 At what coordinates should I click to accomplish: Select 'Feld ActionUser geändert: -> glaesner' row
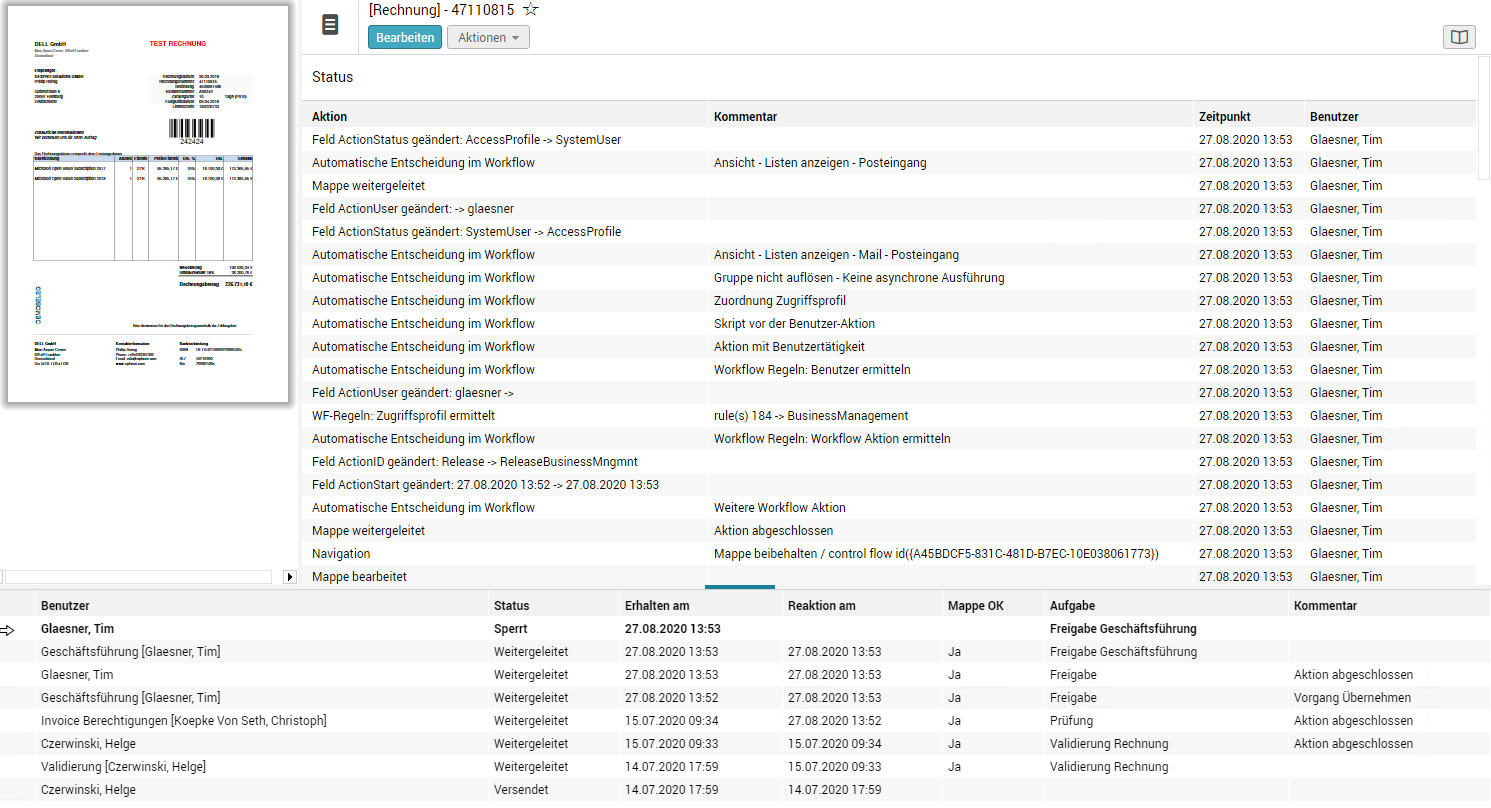(889, 209)
